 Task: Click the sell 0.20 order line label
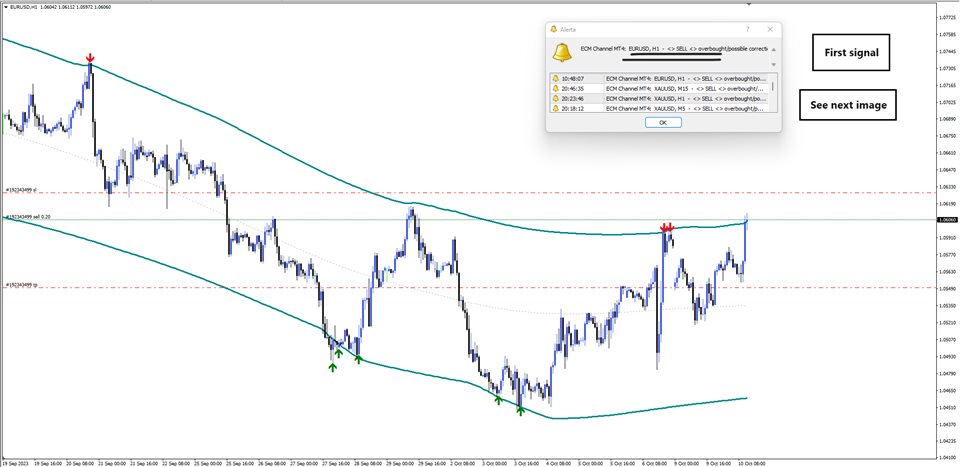pyautogui.click(x=28, y=216)
